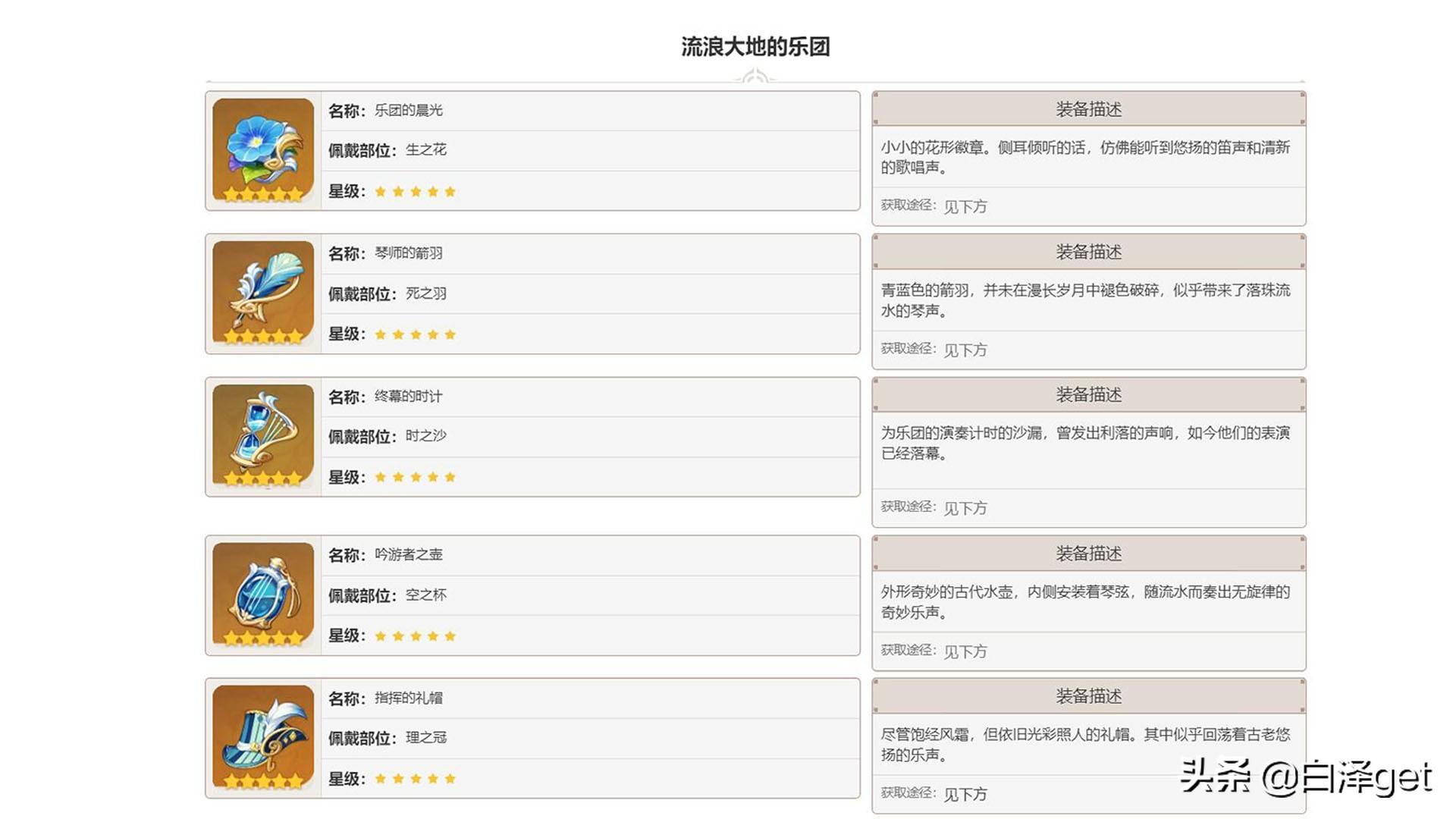Click the slot value 生之花
This screenshot has height=819, width=1456.
(x=426, y=150)
